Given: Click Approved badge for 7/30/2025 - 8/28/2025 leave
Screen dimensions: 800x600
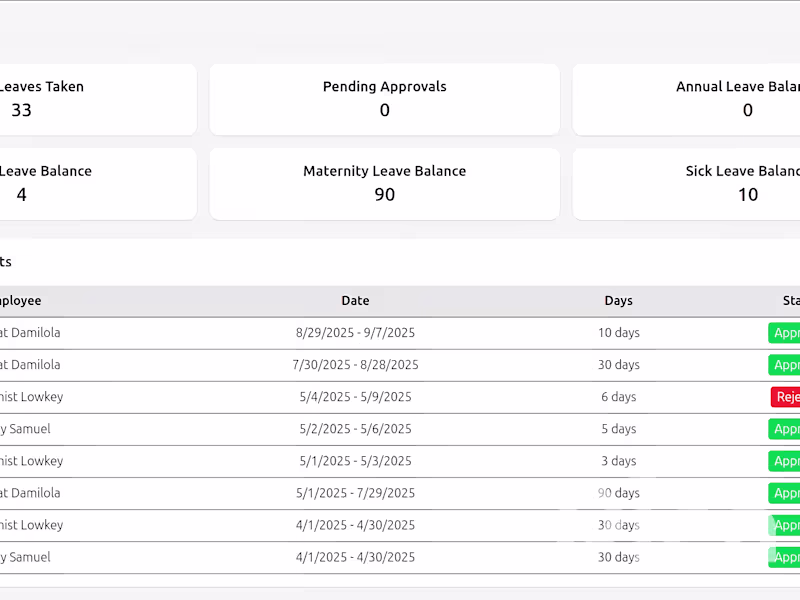Looking at the screenshot, I should point(784,365).
